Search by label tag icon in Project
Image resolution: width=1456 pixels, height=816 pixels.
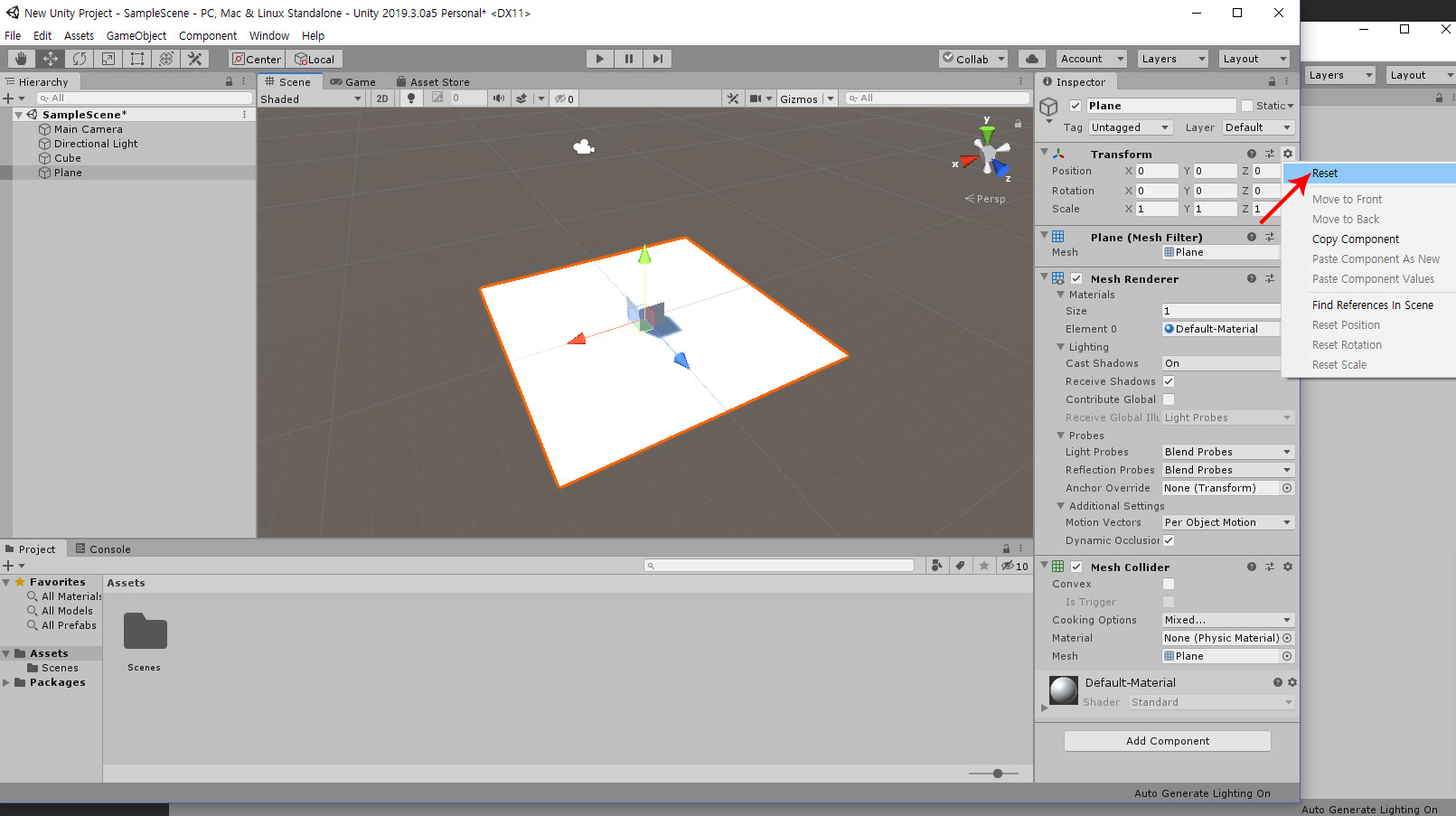coord(960,566)
